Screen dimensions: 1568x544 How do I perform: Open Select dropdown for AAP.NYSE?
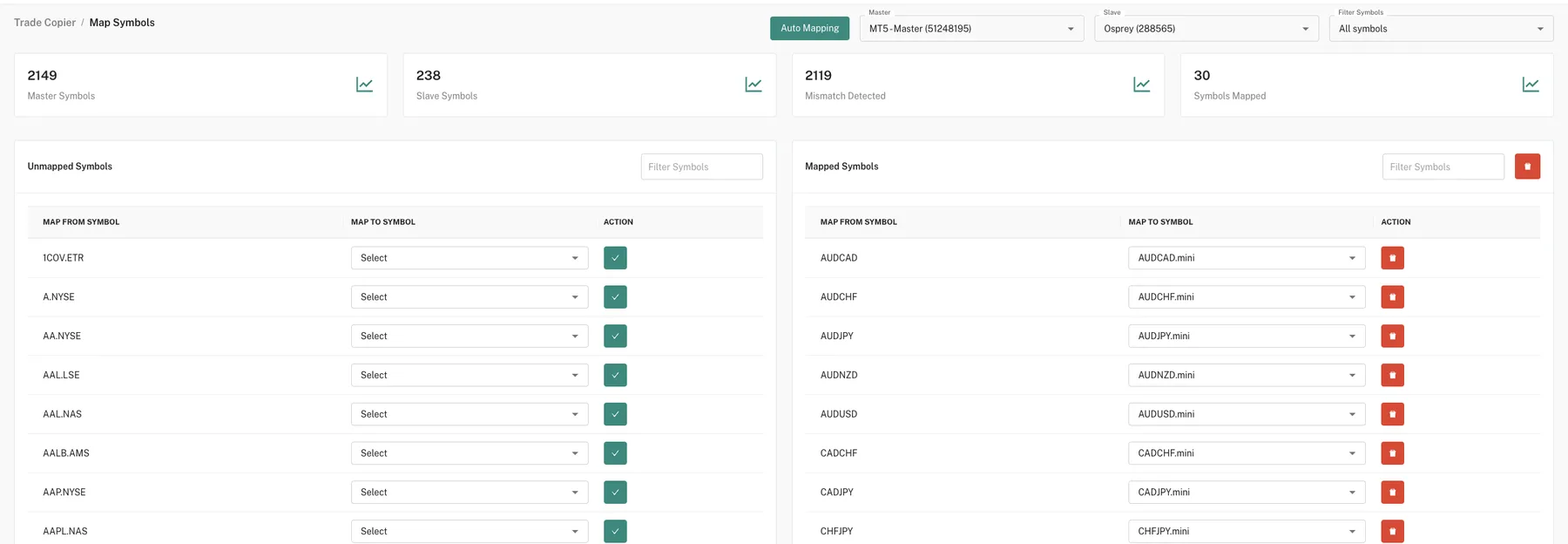pos(470,493)
